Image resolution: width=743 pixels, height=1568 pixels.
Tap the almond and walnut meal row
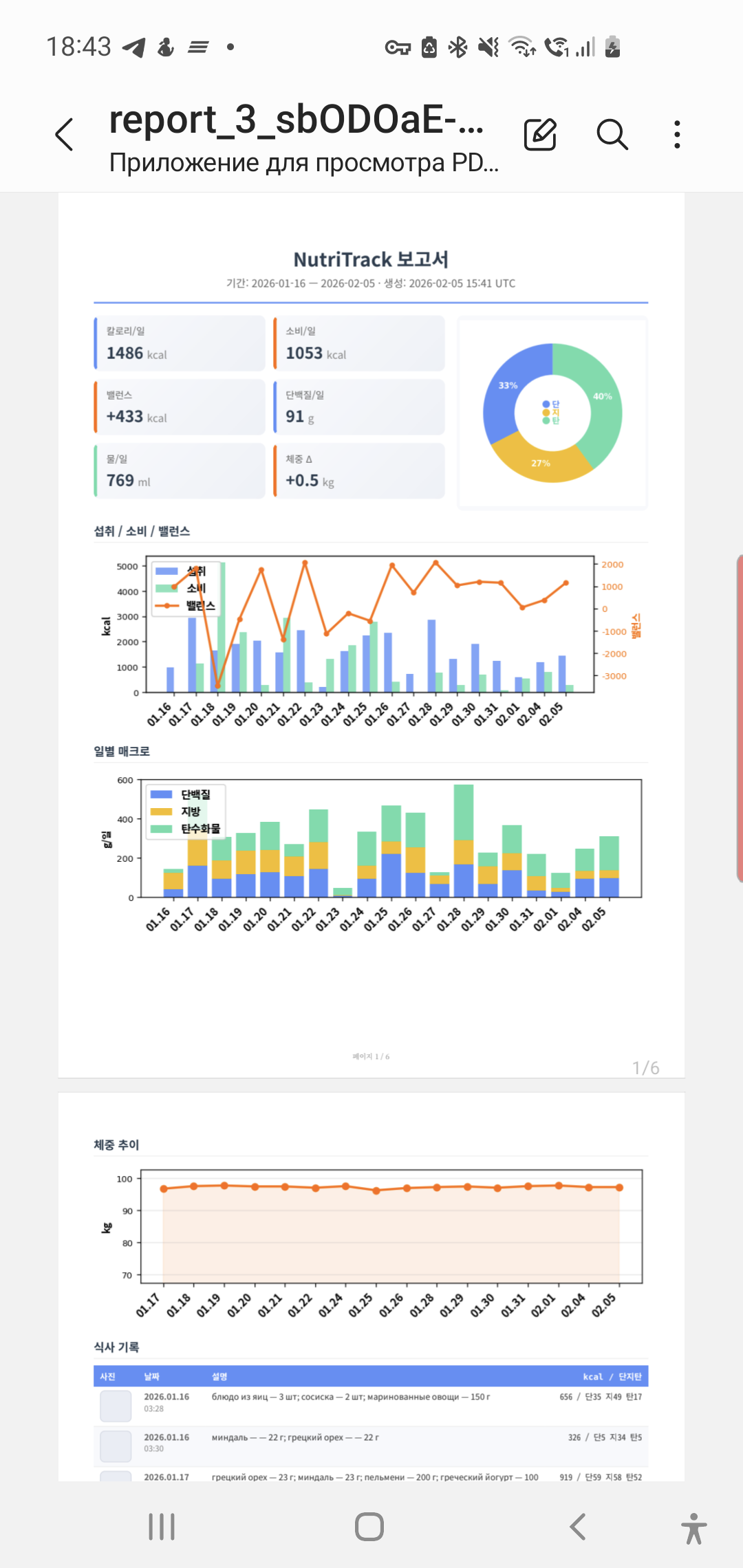[x=371, y=1443]
